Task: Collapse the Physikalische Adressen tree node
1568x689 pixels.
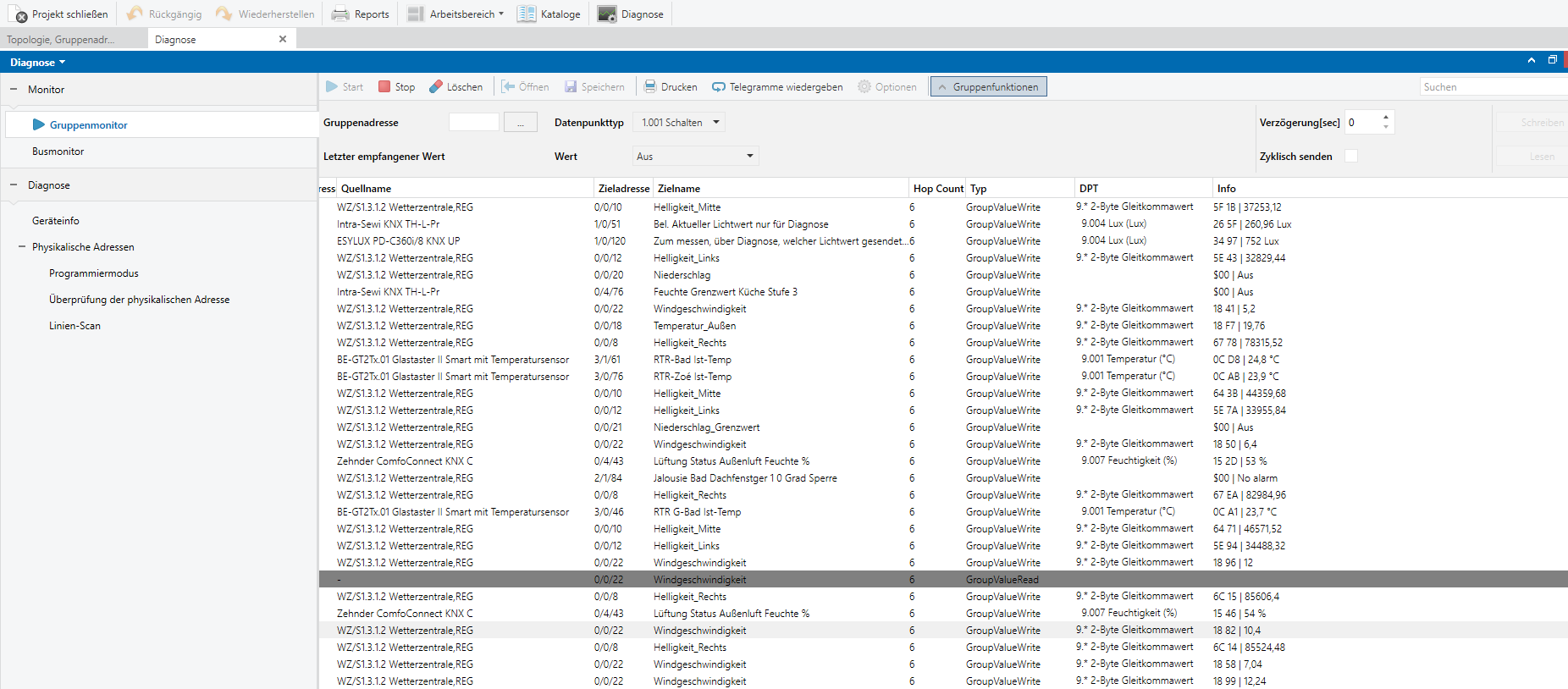Action: (x=22, y=247)
